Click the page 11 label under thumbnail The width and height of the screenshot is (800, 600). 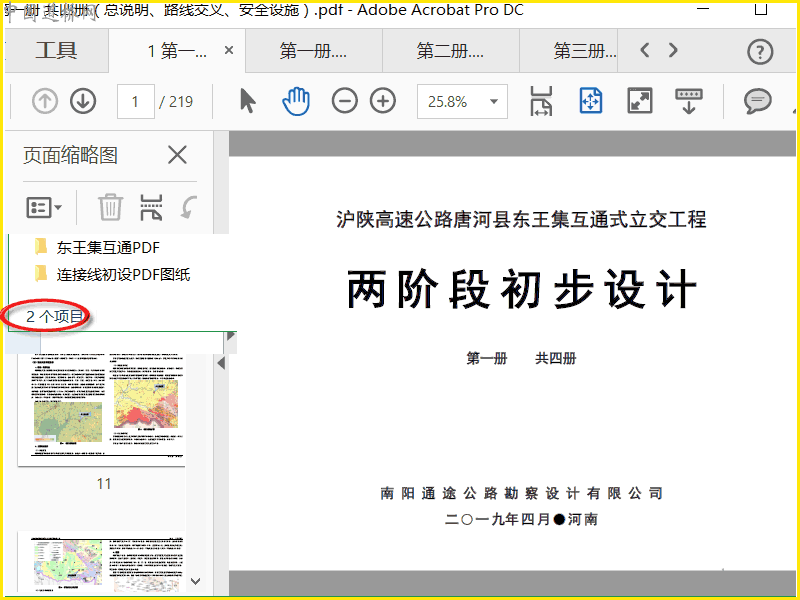tap(104, 483)
